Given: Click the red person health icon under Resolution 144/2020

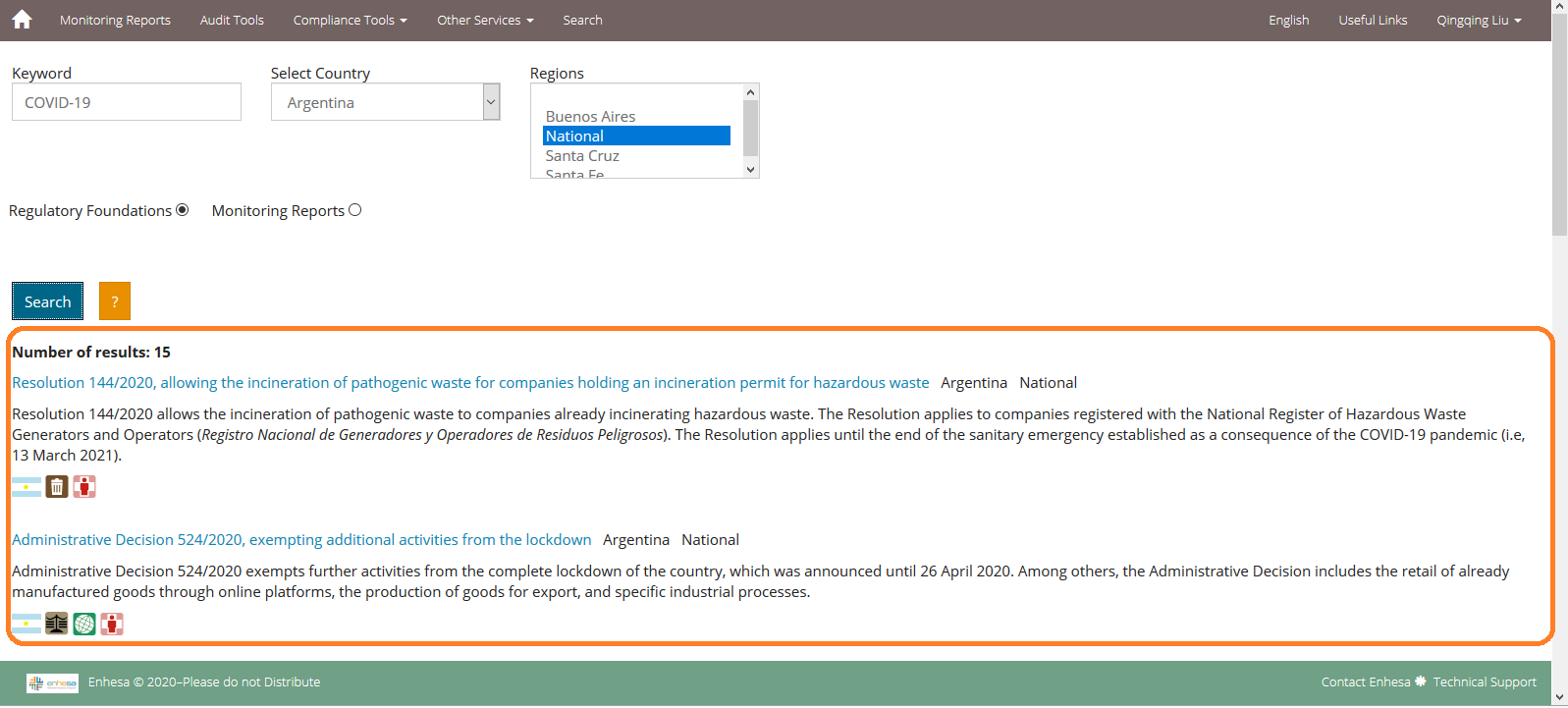Looking at the screenshot, I should coord(84,487).
